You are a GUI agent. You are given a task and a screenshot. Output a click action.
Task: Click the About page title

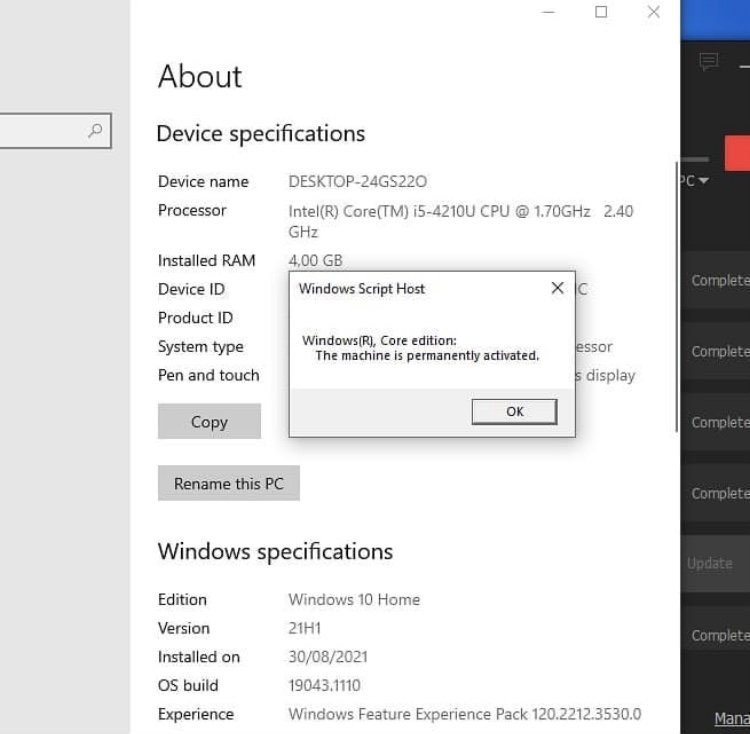tap(200, 77)
